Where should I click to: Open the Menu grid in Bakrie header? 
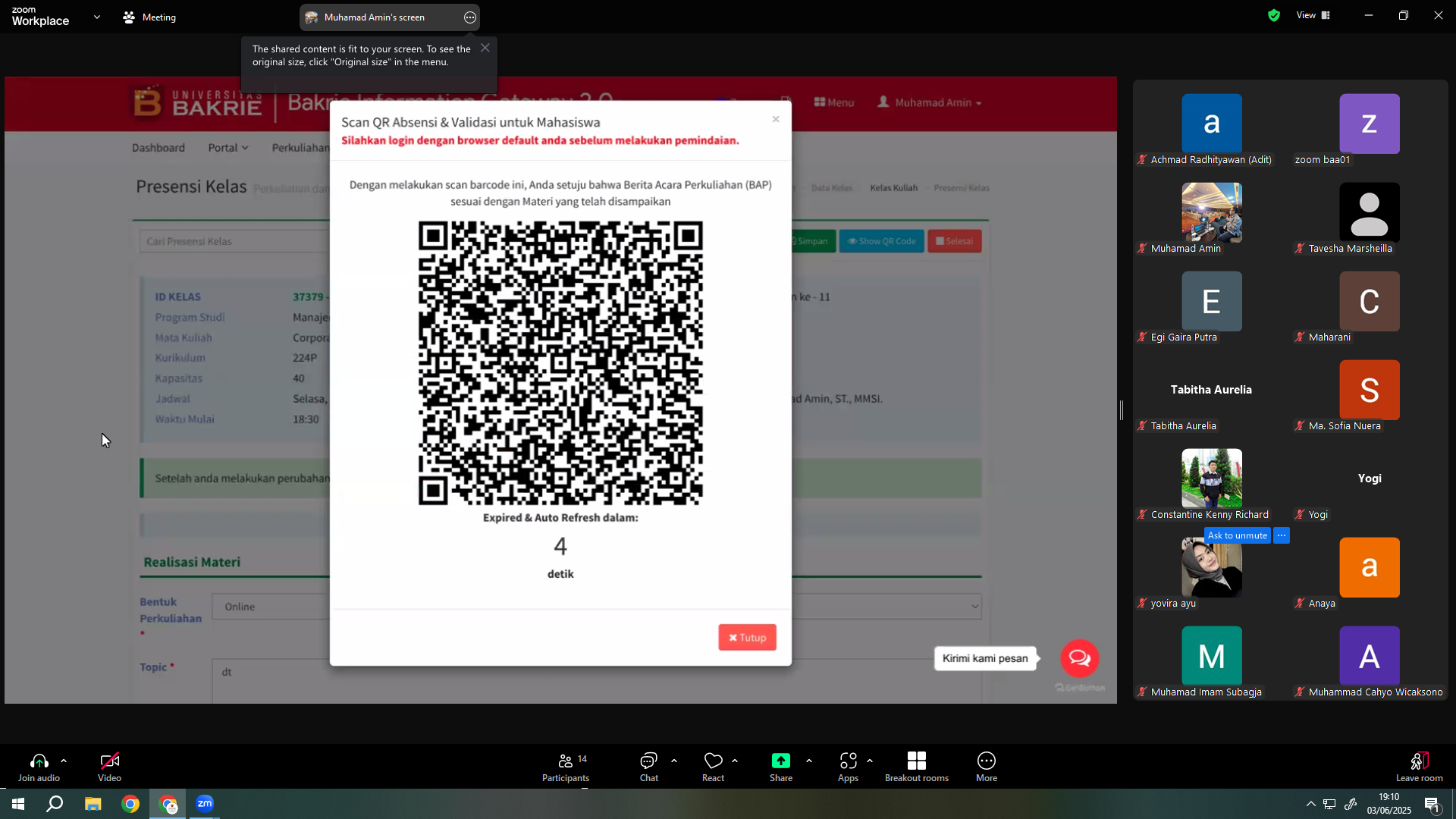(834, 102)
